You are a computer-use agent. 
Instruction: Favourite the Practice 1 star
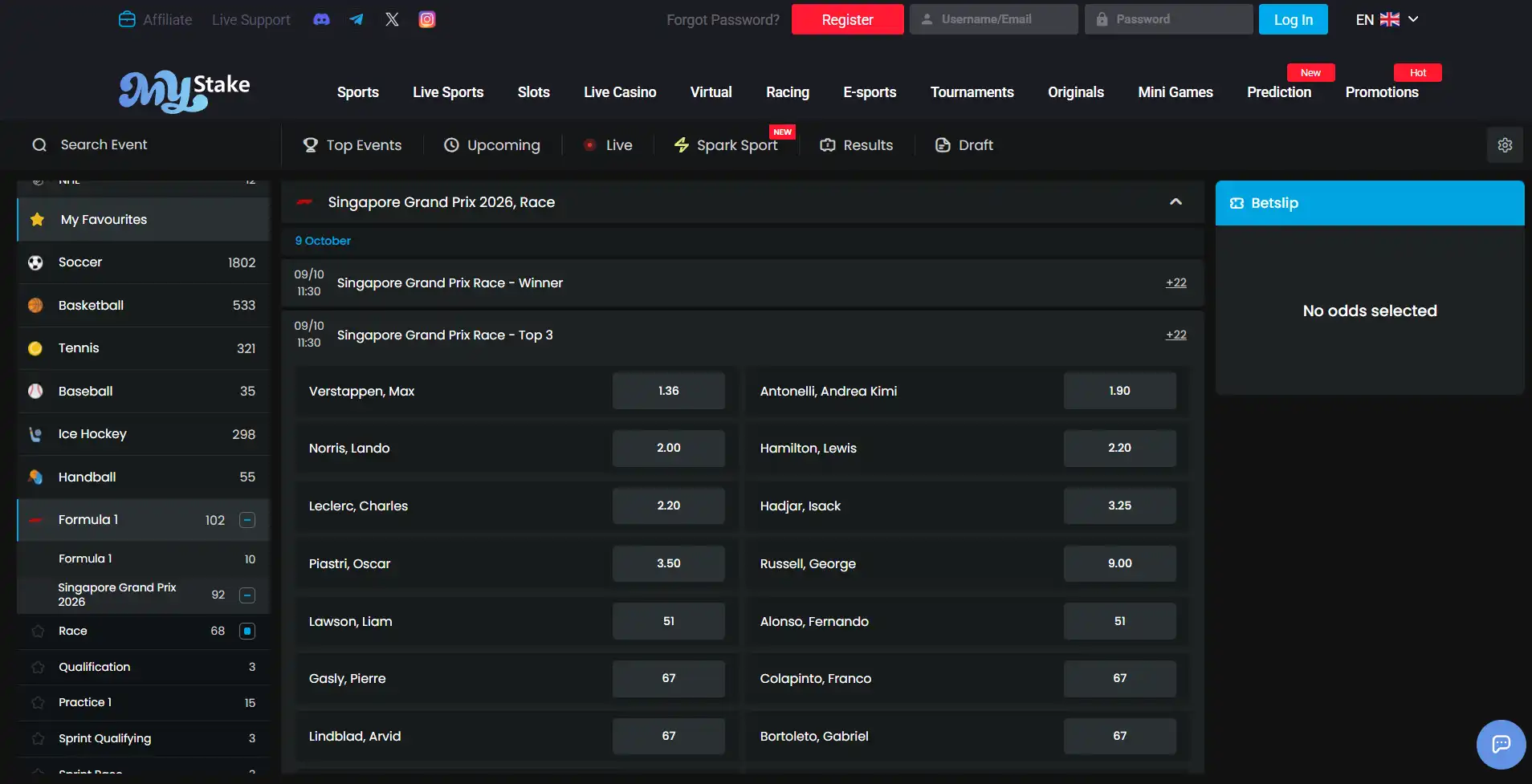38,703
